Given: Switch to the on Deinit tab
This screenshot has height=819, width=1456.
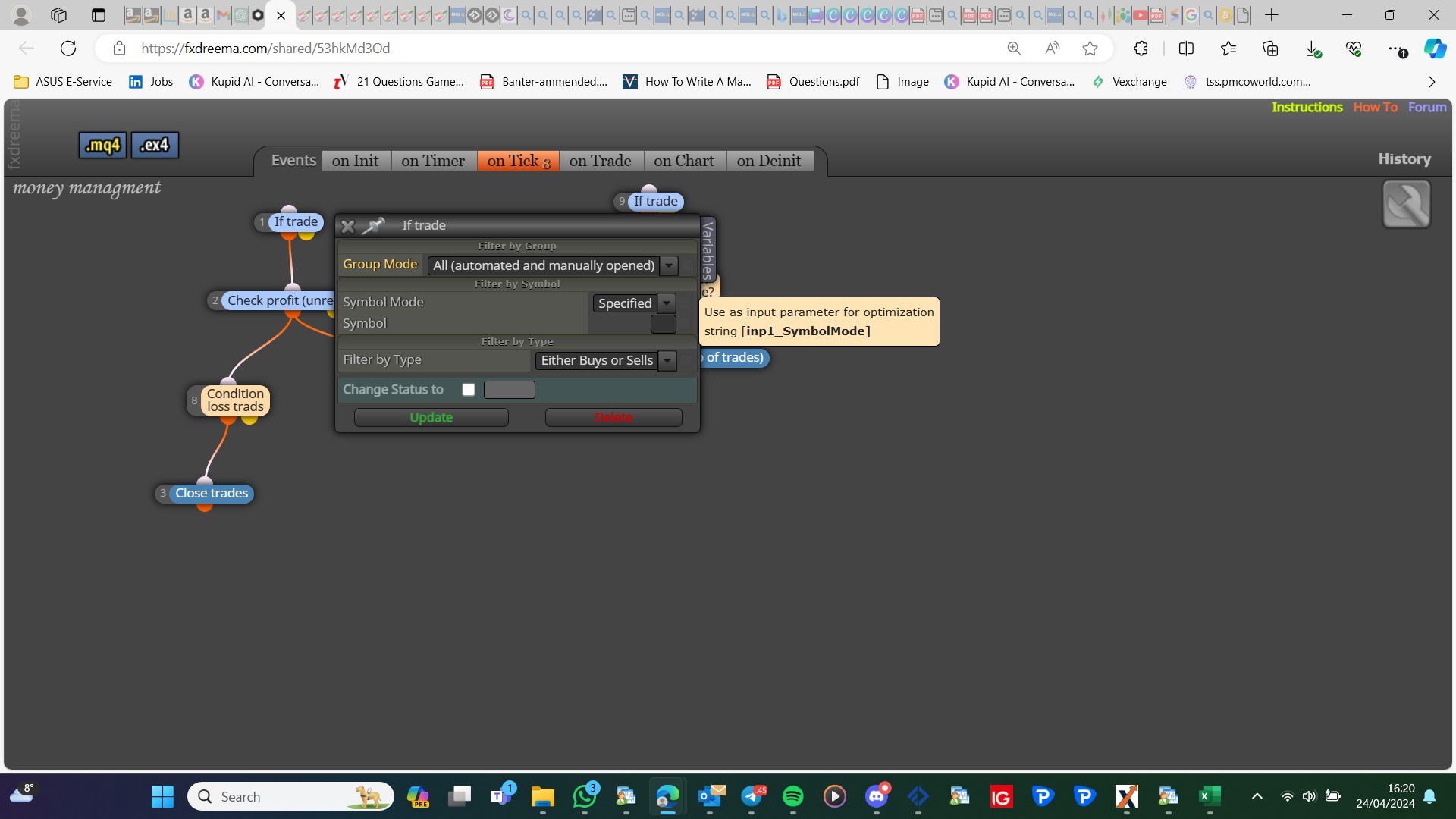Looking at the screenshot, I should click(x=769, y=161).
